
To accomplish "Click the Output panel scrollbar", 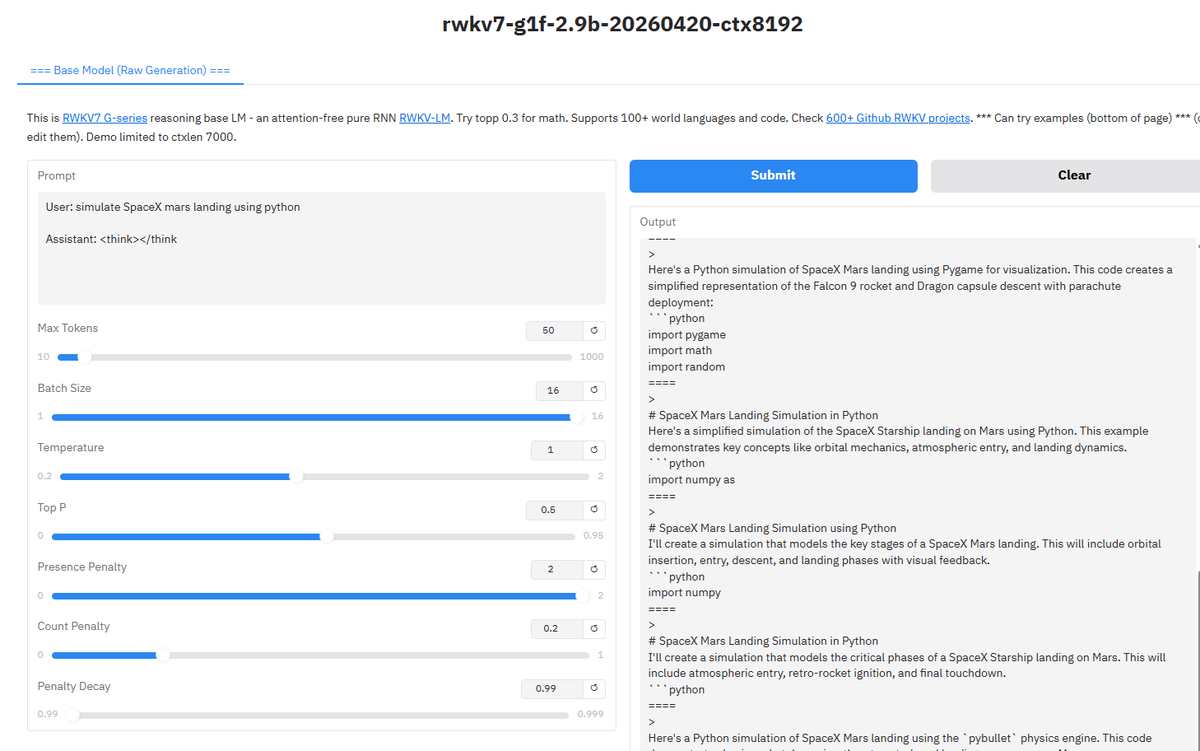I will click(1196, 663).
